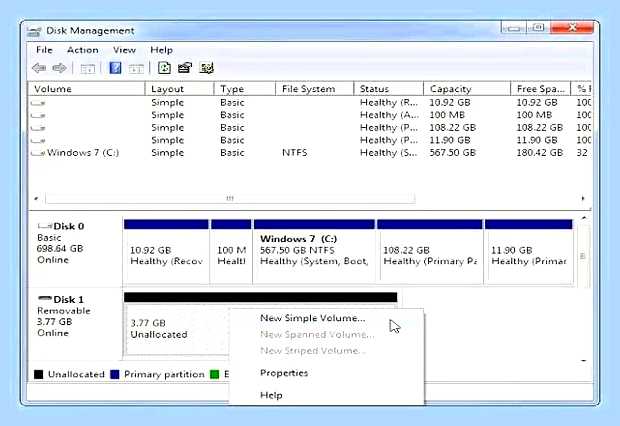Click the Unallocated legend label
The image size is (620, 426).
pyautogui.click(x=76, y=374)
